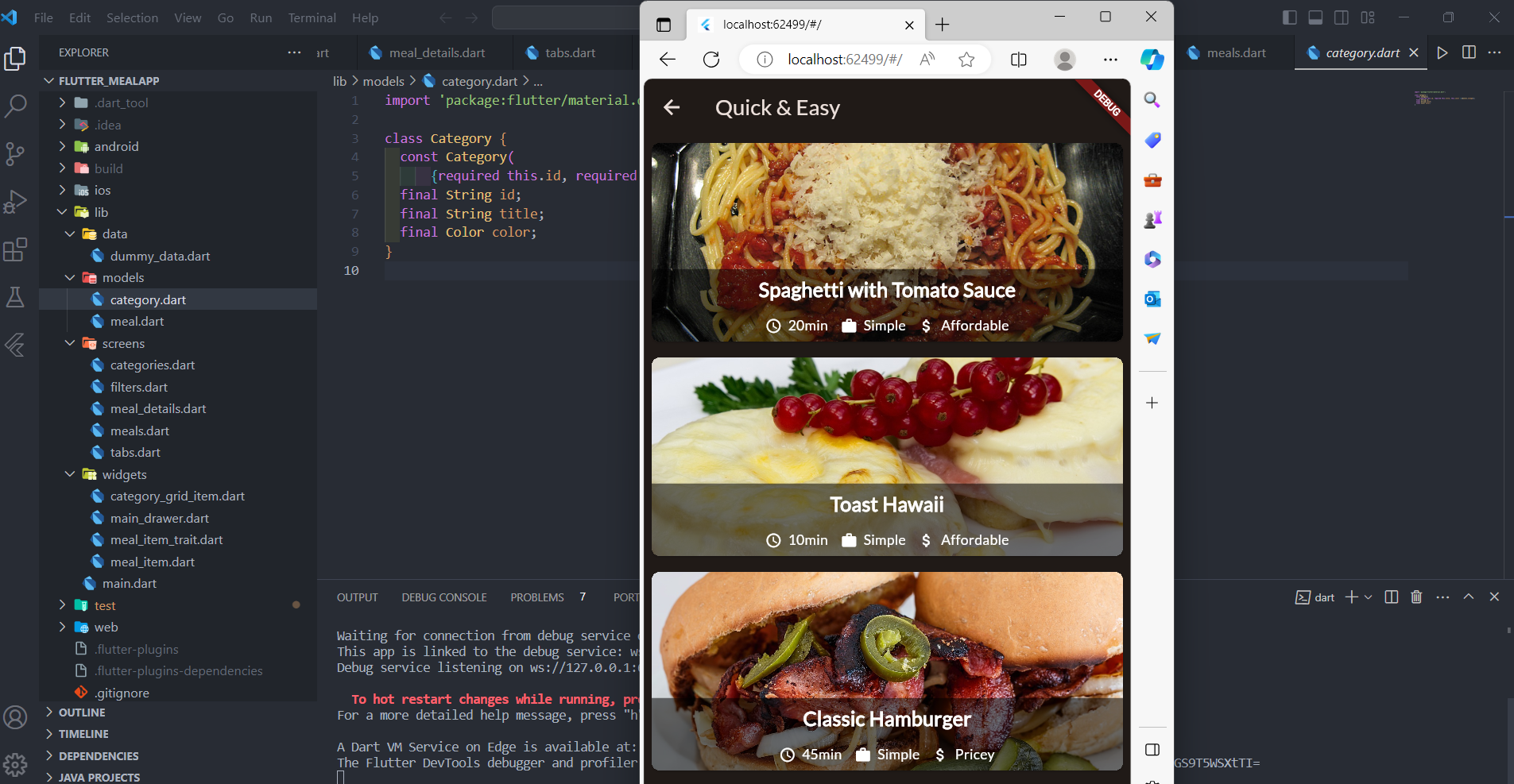Open the Extensions view
Image resolution: width=1514 pixels, height=784 pixels.
(x=16, y=249)
